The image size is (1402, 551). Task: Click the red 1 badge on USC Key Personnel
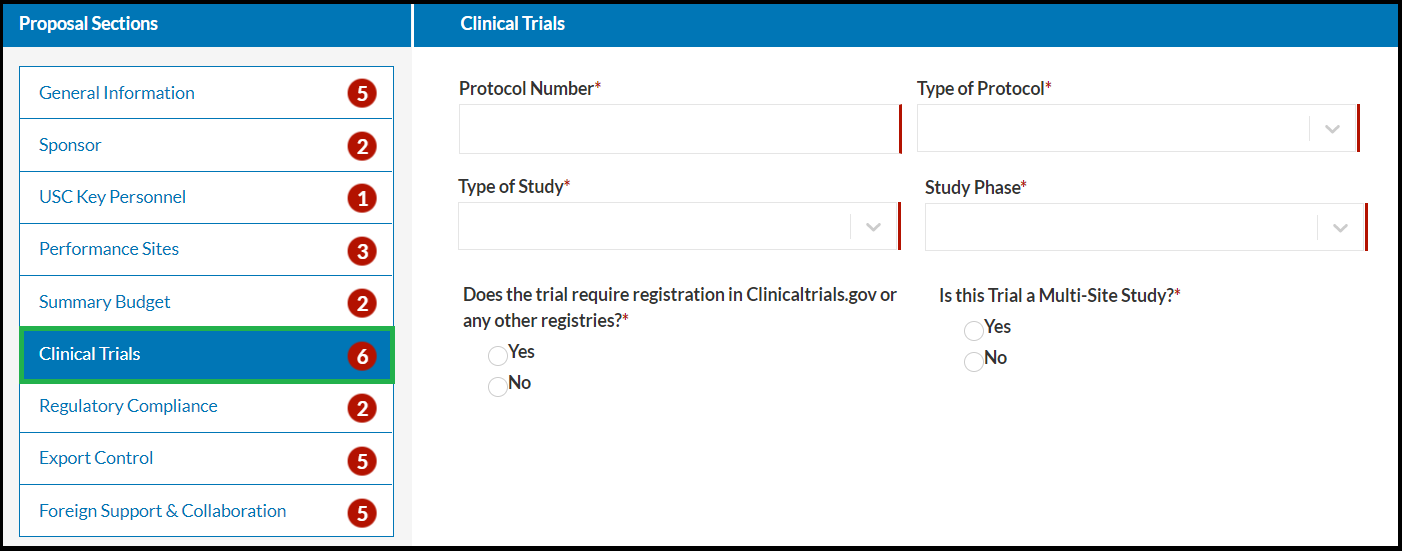(x=362, y=199)
